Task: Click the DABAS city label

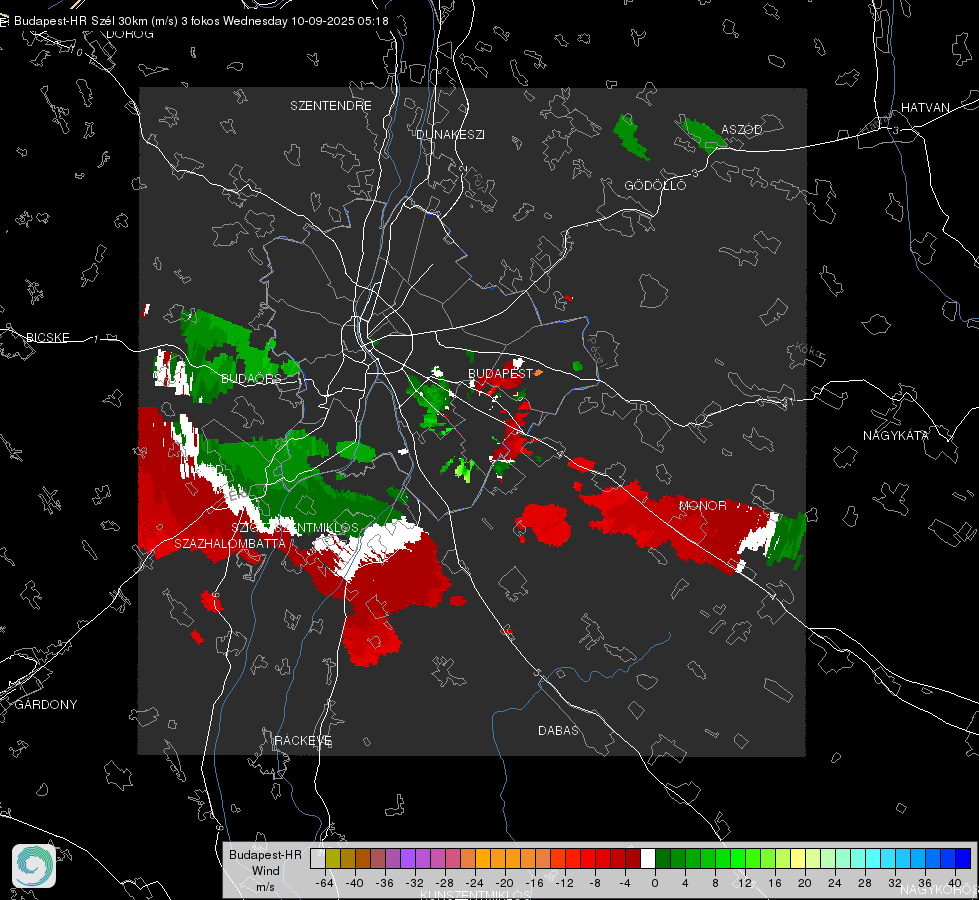Action: coord(558,730)
